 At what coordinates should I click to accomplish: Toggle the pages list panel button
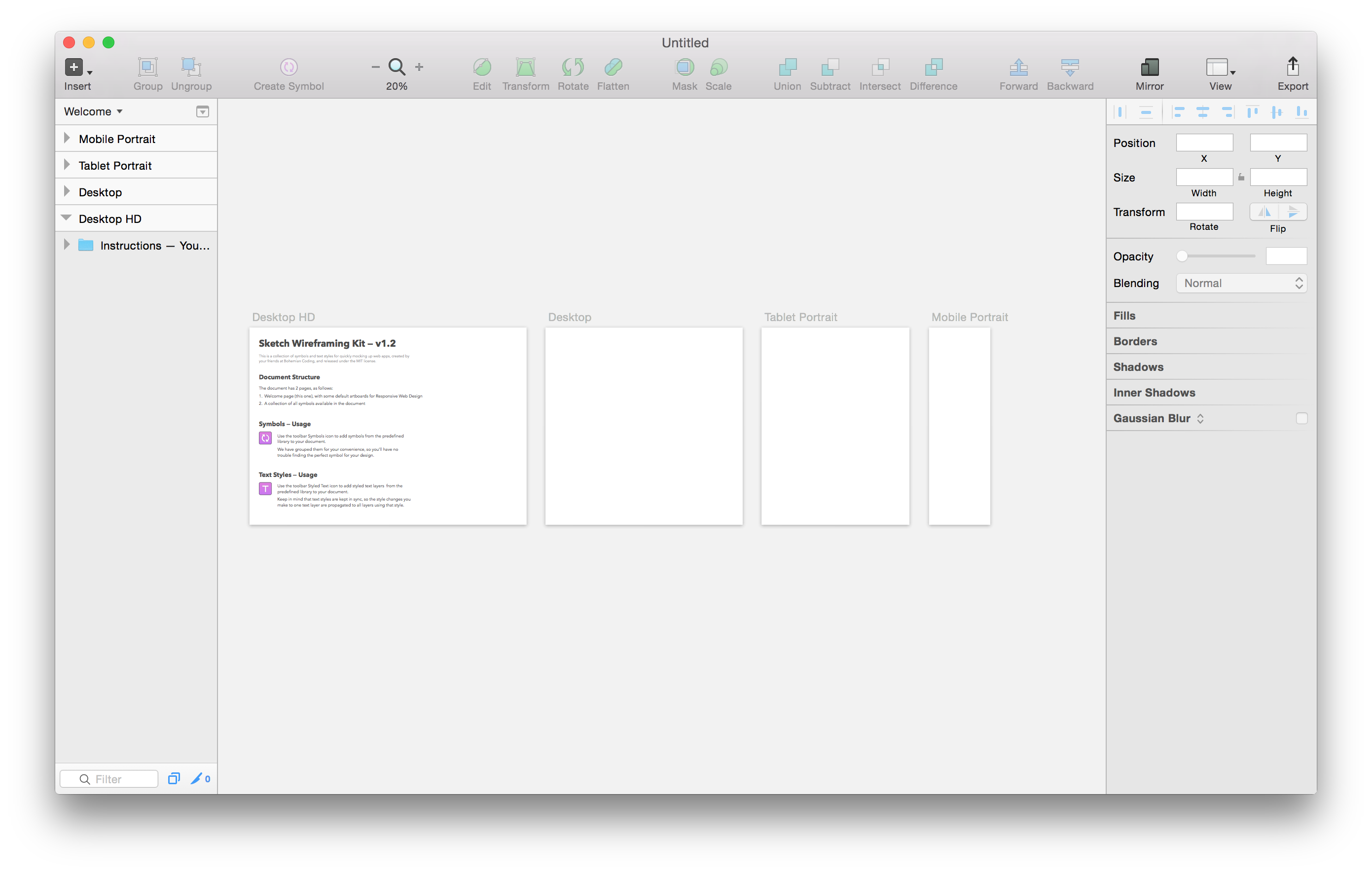coord(202,111)
